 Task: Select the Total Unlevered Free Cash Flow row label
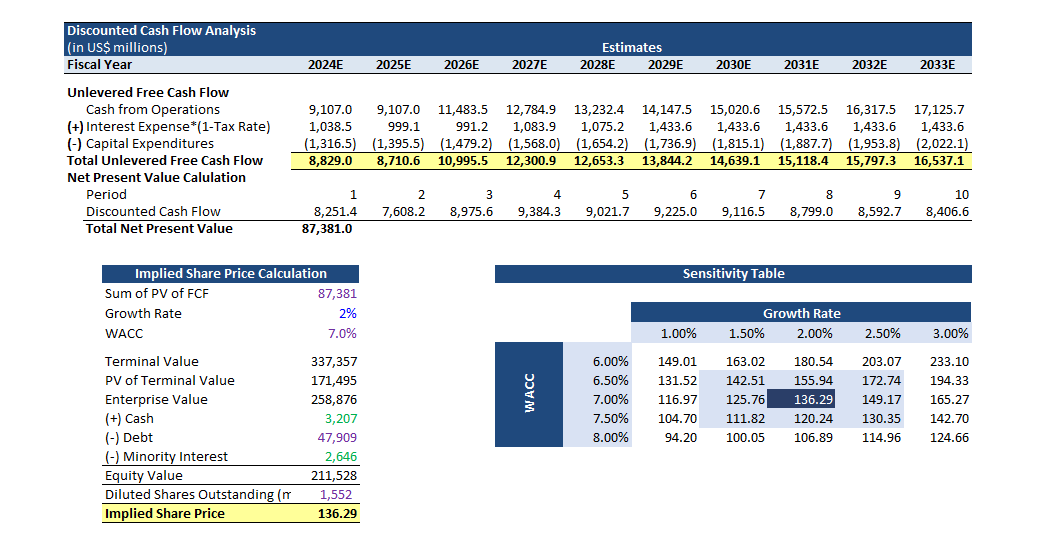(x=164, y=161)
